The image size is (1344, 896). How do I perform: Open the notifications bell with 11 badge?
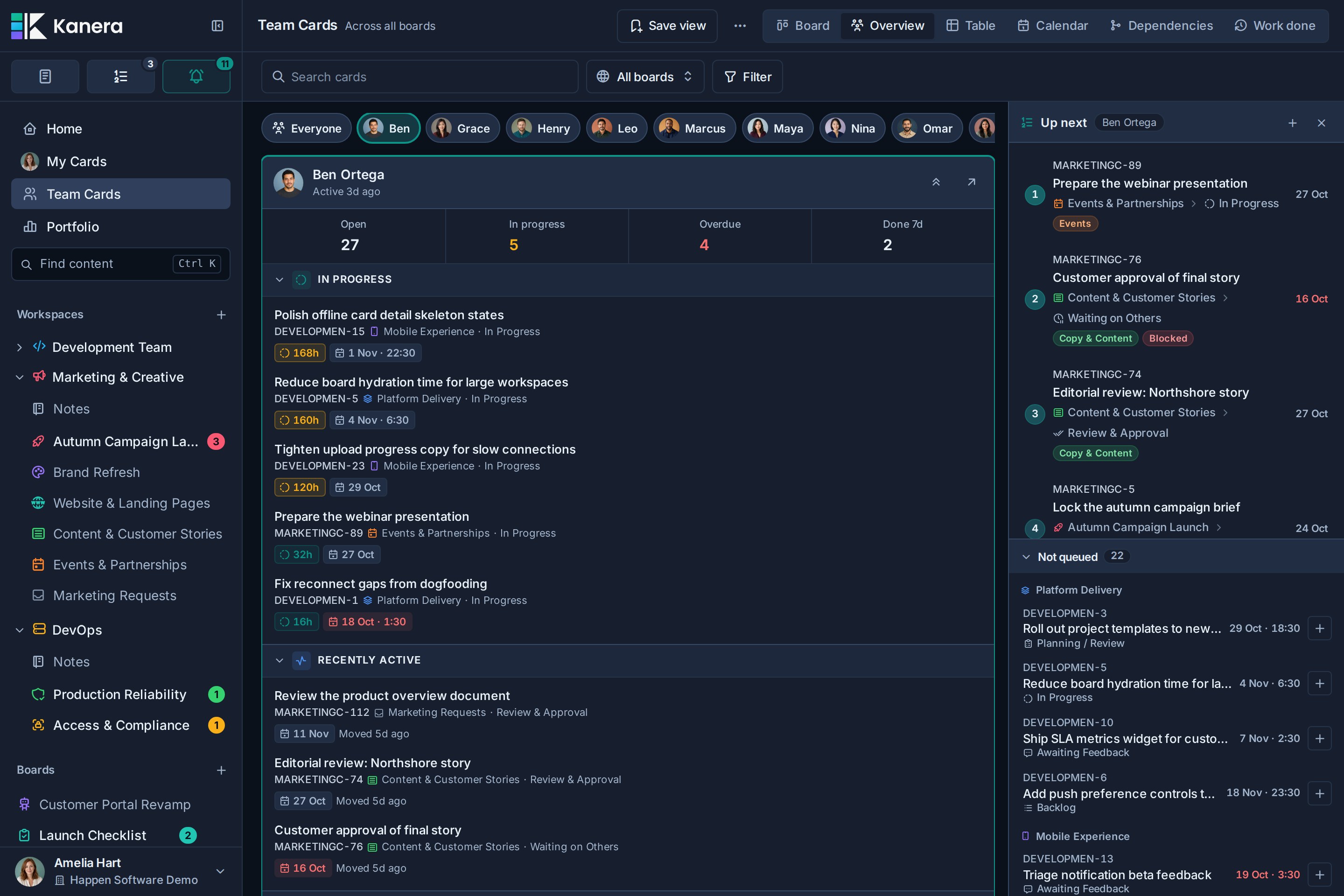tap(196, 76)
